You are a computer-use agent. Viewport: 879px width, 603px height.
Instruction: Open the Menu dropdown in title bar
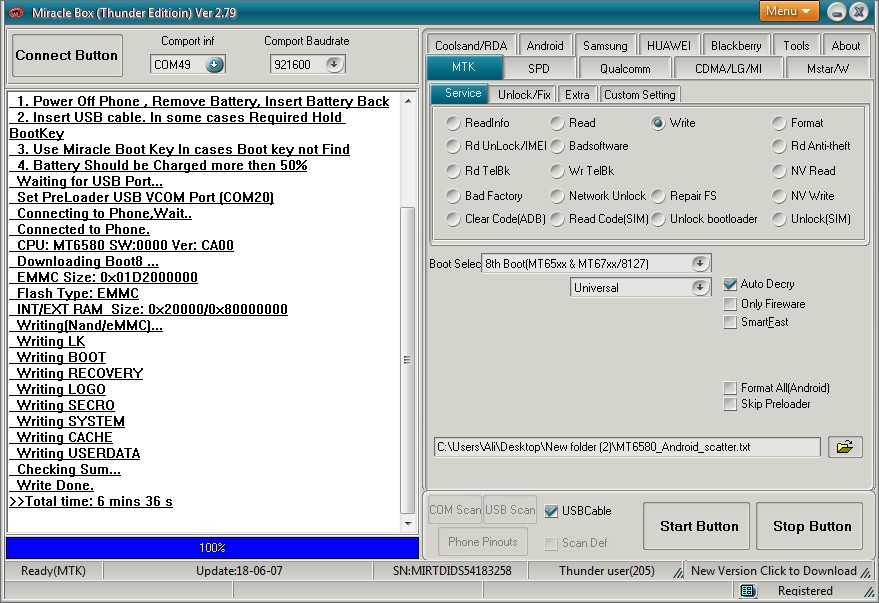tap(789, 11)
